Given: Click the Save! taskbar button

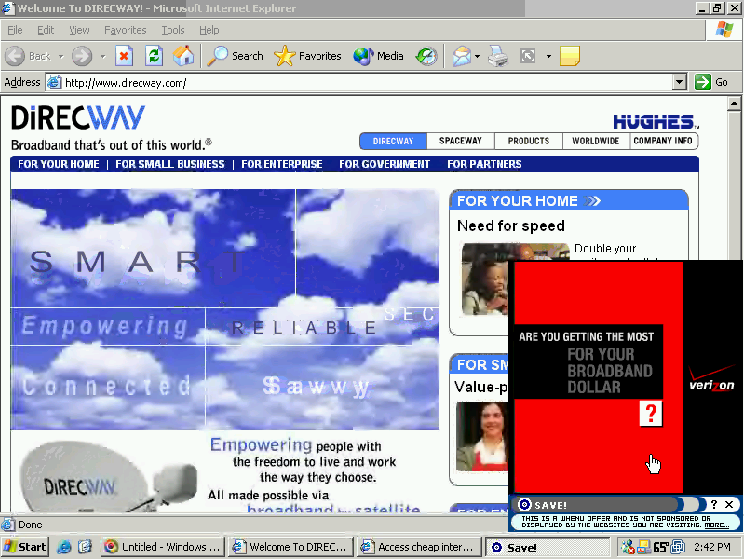Looking at the screenshot, I should point(548,547).
